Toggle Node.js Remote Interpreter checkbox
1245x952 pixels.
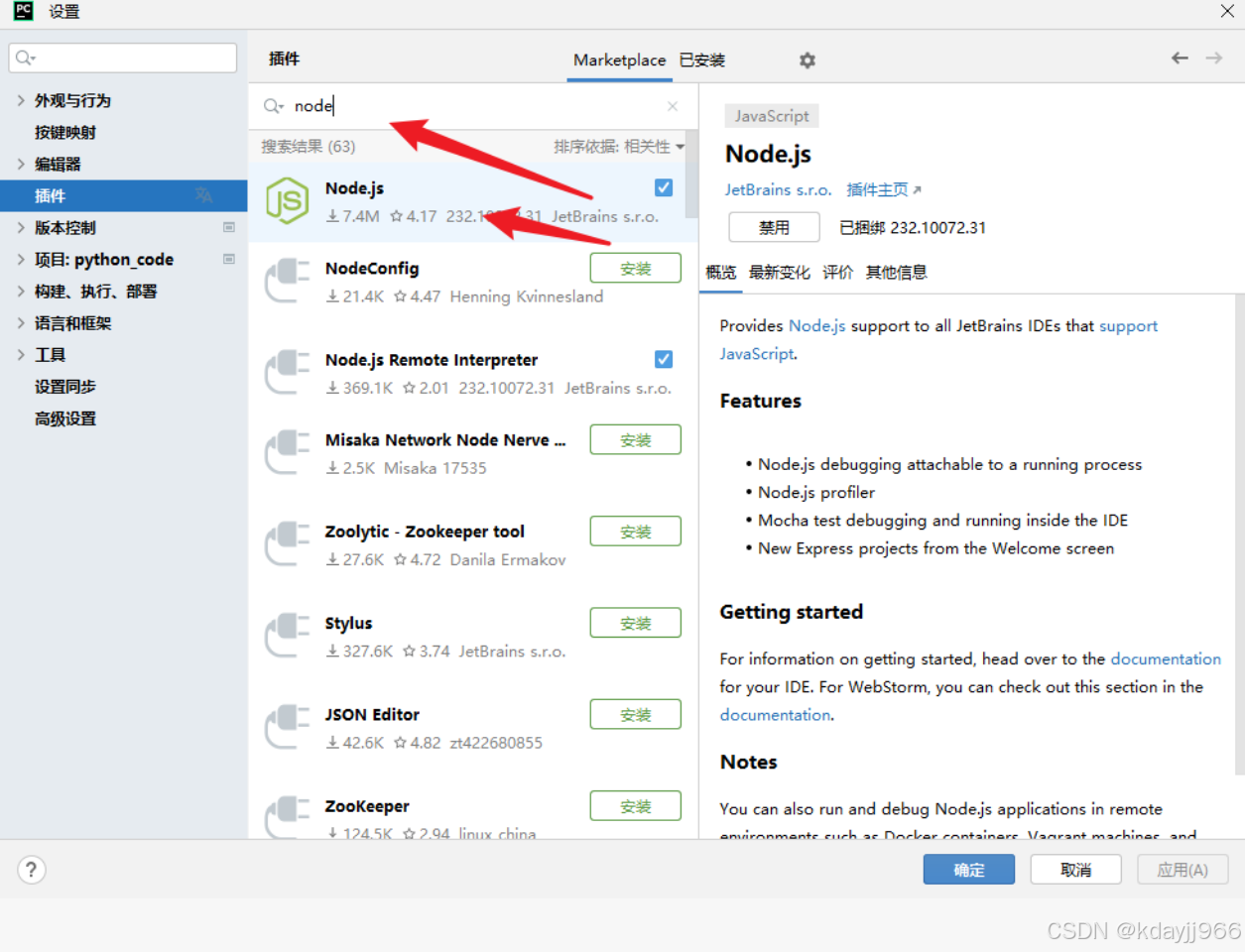tap(664, 359)
